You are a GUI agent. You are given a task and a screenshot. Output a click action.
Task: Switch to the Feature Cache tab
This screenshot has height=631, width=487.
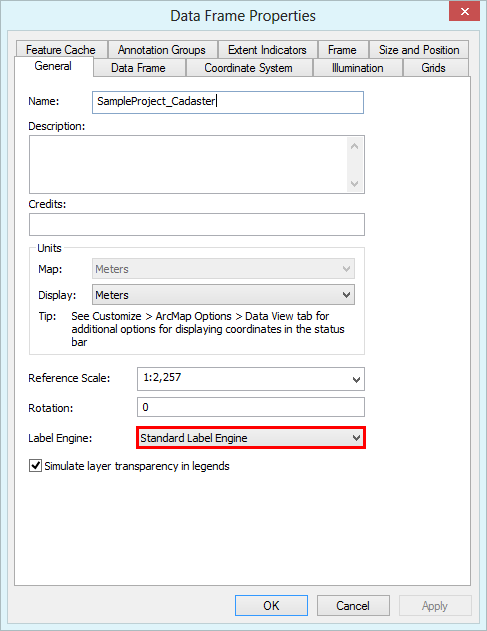pyautogui.click(x=62, y=49)
